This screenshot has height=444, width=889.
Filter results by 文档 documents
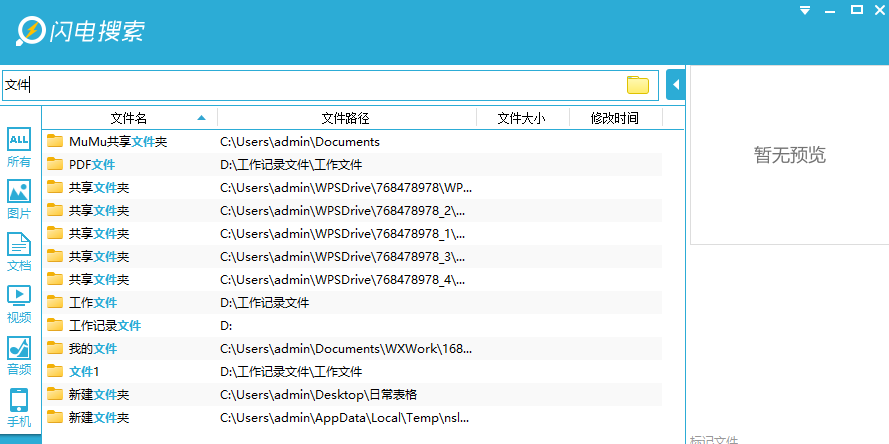tap(19, 251)
